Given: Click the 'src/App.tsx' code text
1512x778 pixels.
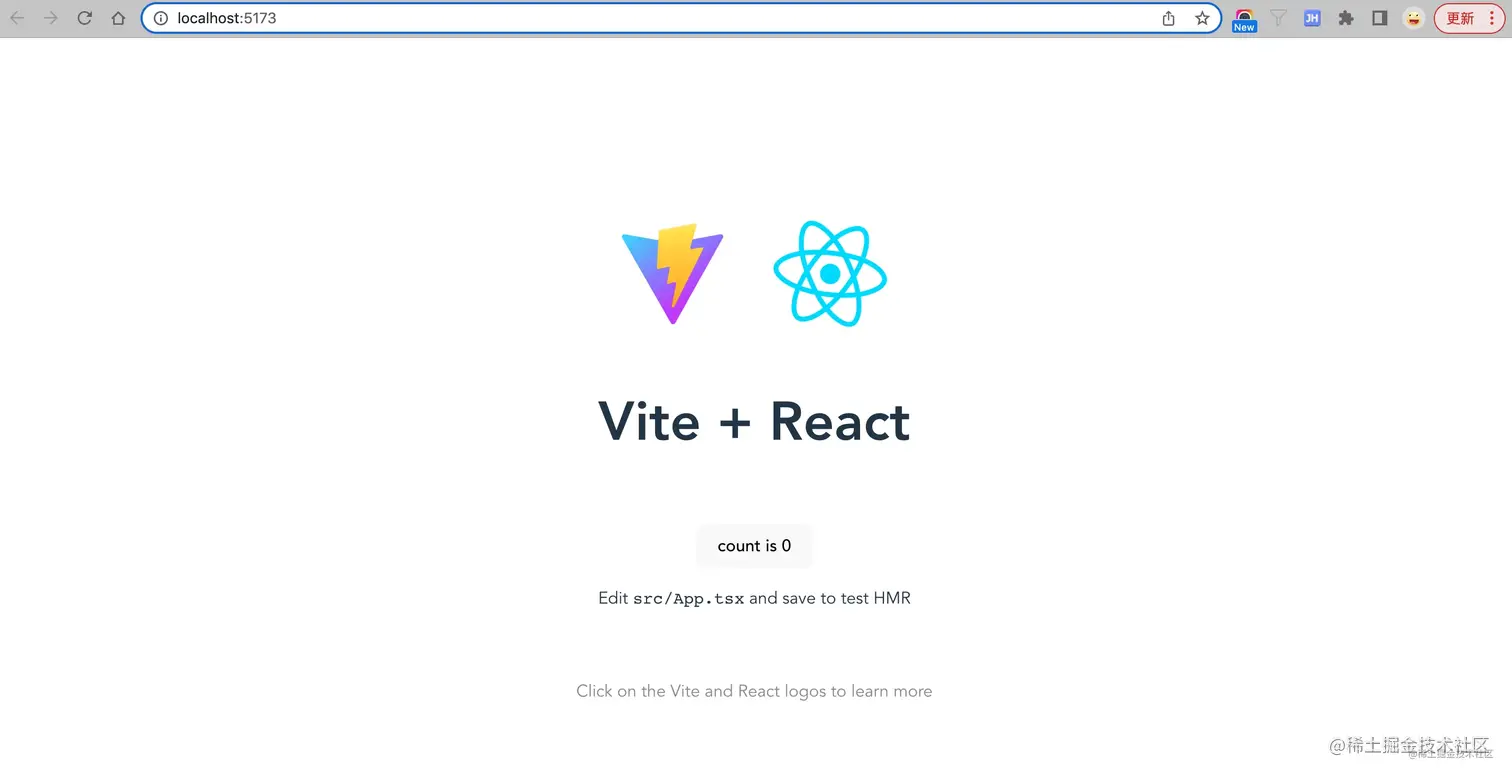Looking at the screenshot, I should (x=689, y=599).
